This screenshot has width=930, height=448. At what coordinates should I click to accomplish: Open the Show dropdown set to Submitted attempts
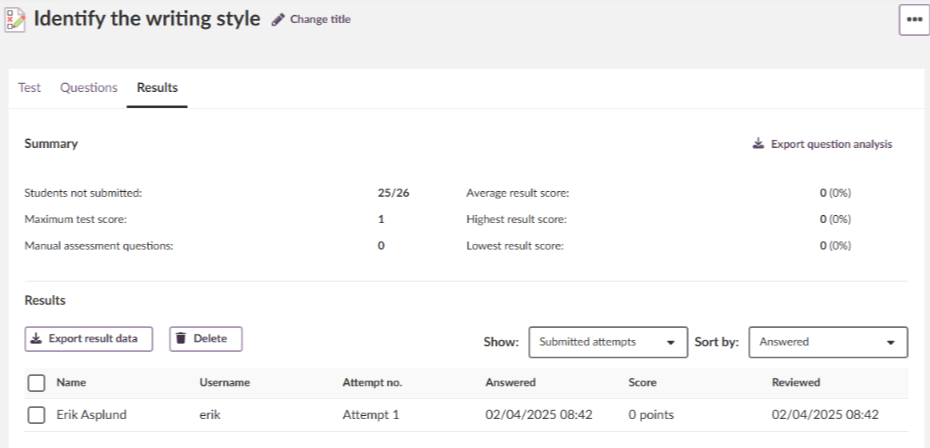607,342
